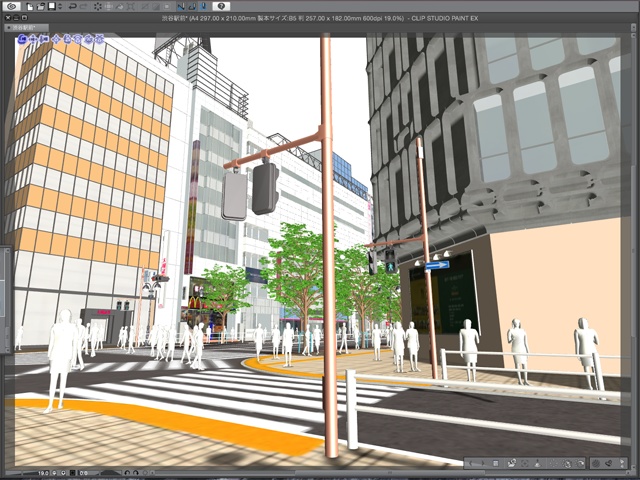The height and width of the screenshot is (480, 640).
Task: Select seventh blue object rotation manipulator icon
Action: tap(88, 39)
